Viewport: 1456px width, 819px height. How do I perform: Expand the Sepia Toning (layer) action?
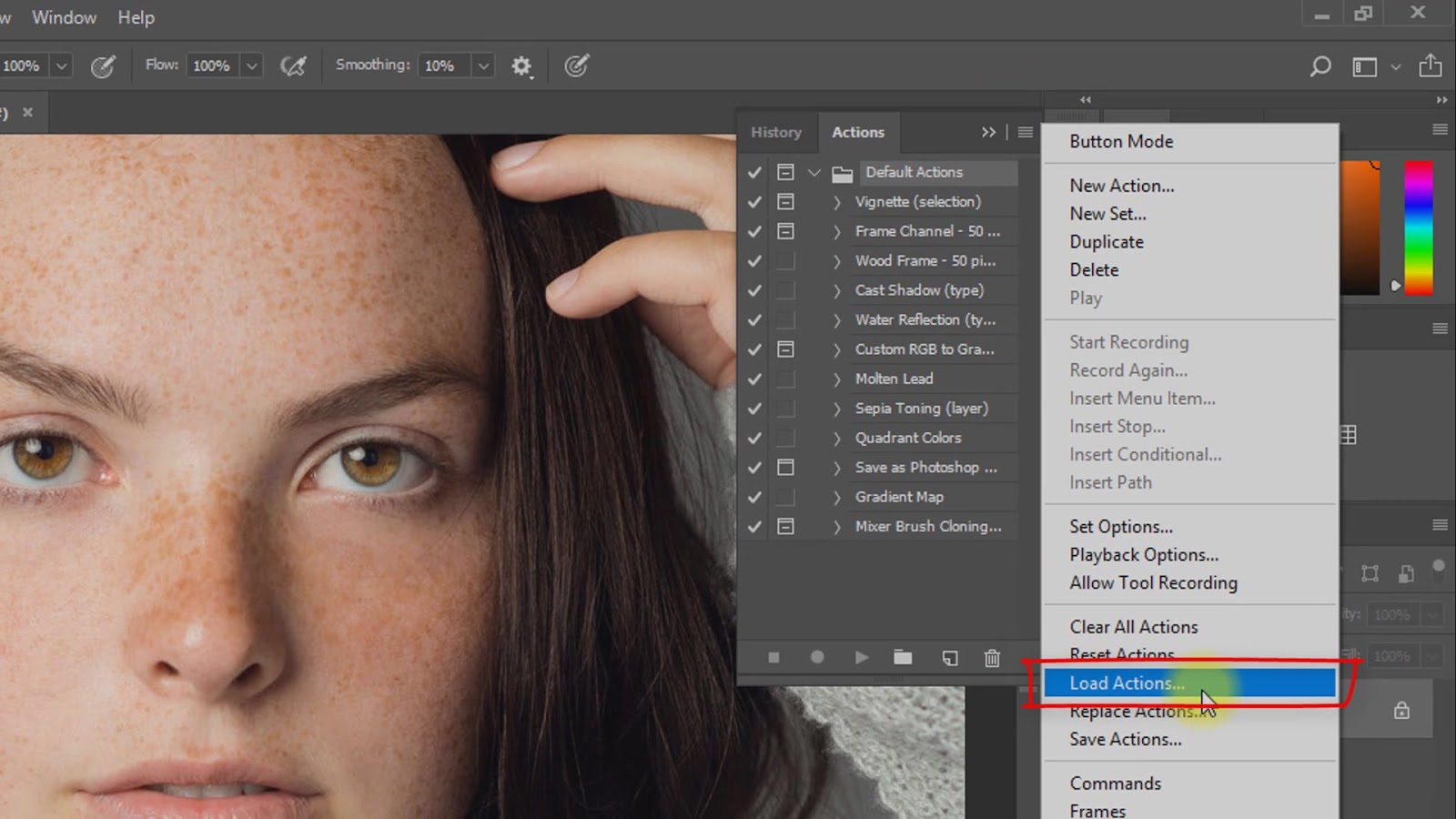(837, 409)
